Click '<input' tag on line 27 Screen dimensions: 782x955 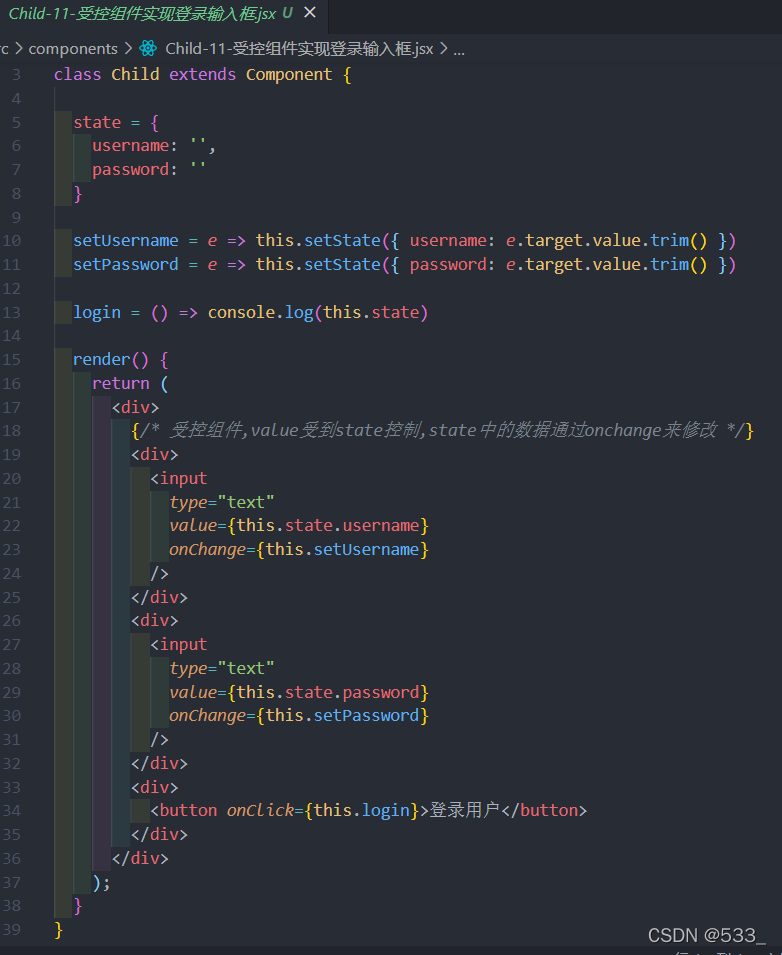tap(178, 644)
